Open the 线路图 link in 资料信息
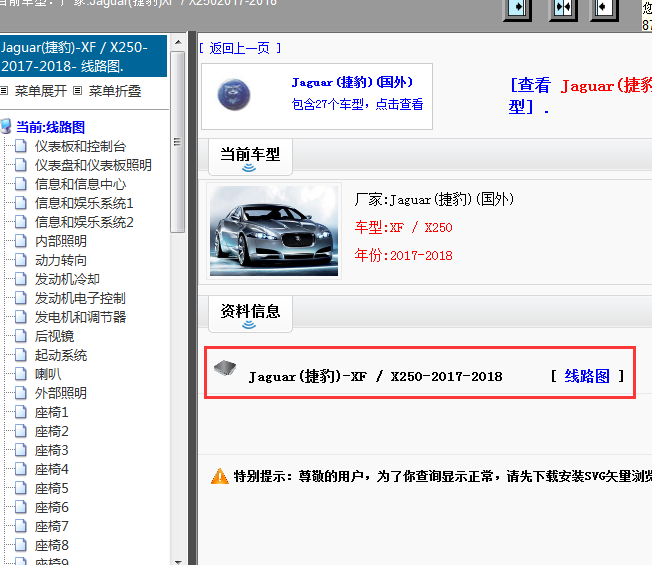Image resolution: width=652 pixels, height=565 pixels. pos(587,376)
